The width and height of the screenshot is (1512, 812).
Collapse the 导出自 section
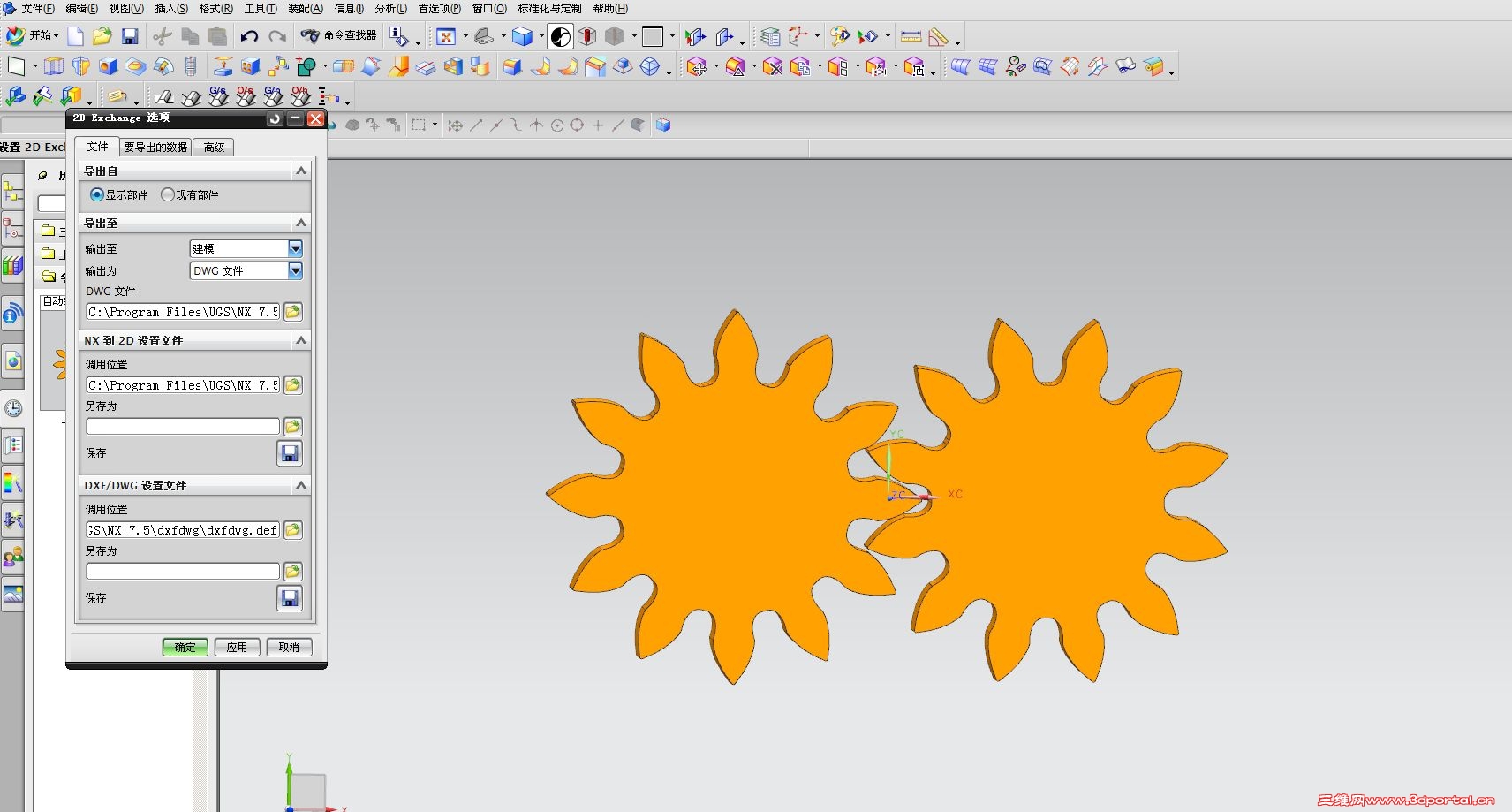pos(301,171)
